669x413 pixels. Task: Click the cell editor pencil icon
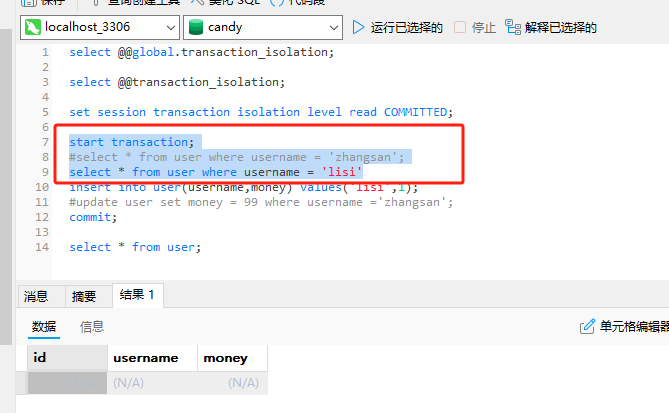click(x=587, y=326)
